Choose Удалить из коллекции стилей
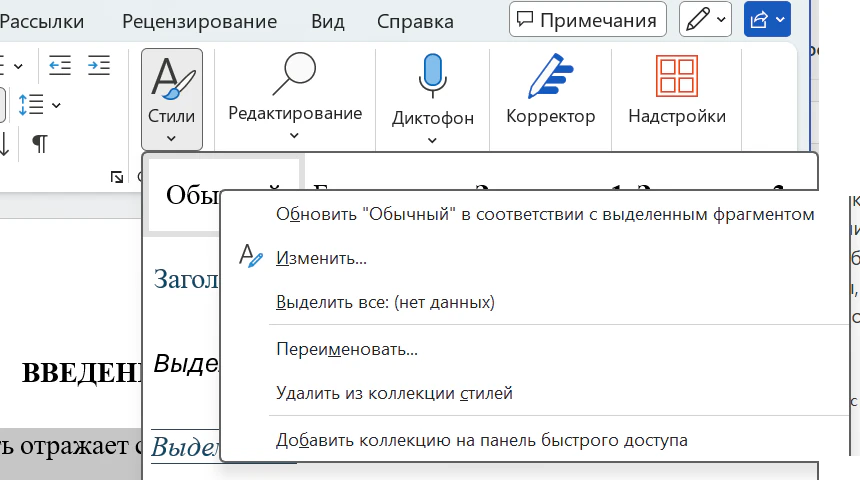The image size is (860, 480). (x=394, y=393)
